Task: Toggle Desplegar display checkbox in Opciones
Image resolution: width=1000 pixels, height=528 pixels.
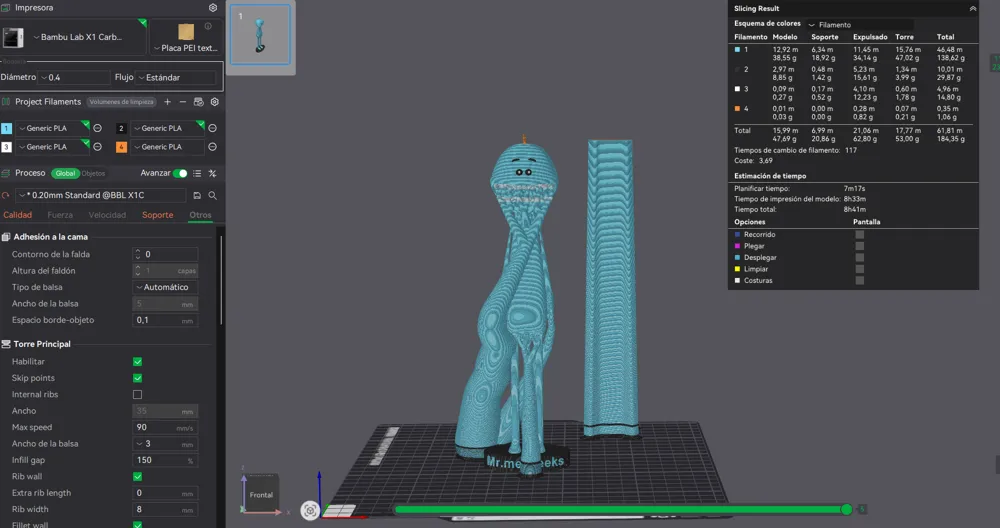Action: [x=860, y=258]
